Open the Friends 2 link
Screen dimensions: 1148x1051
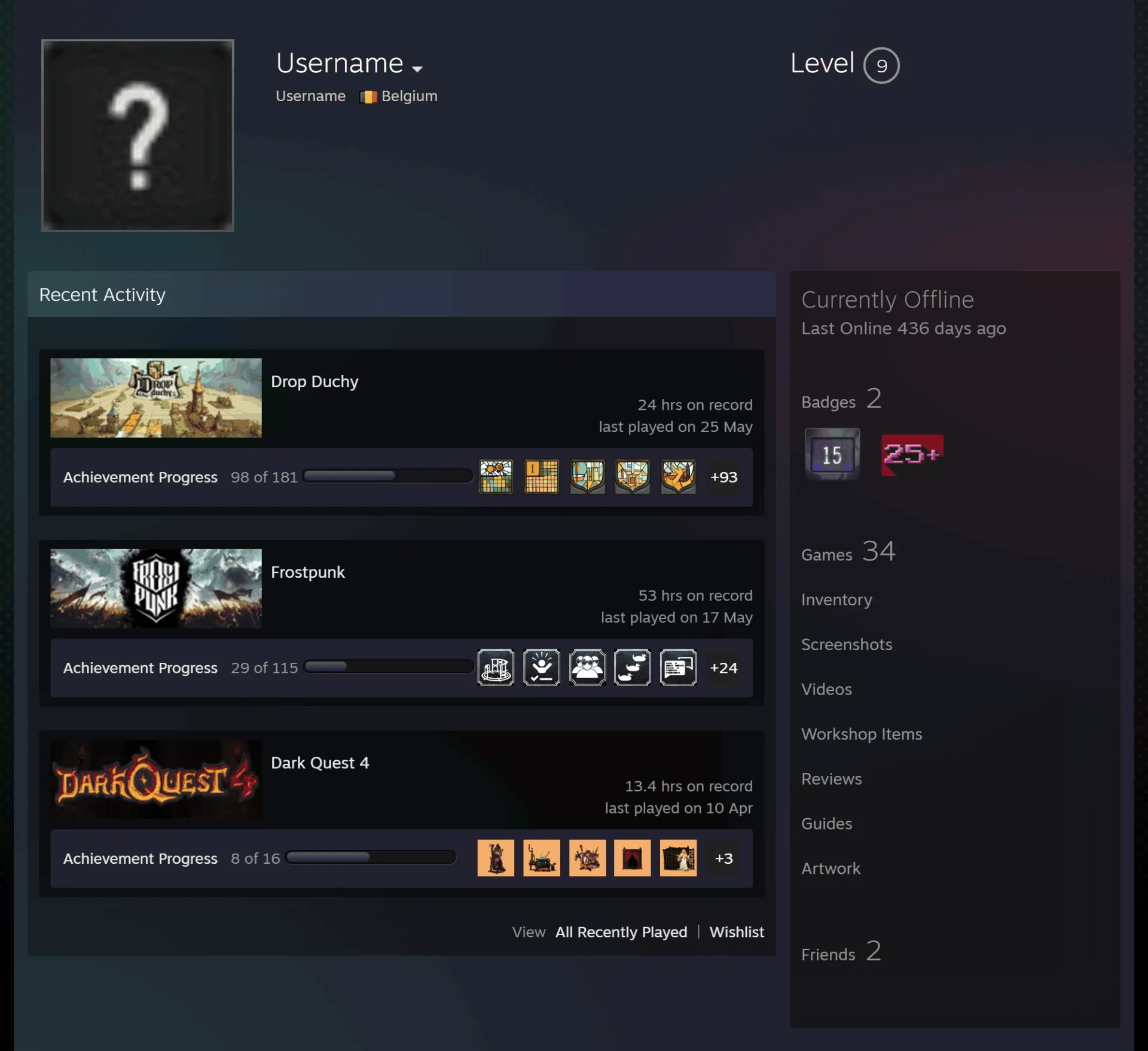[x=841, y=952]
